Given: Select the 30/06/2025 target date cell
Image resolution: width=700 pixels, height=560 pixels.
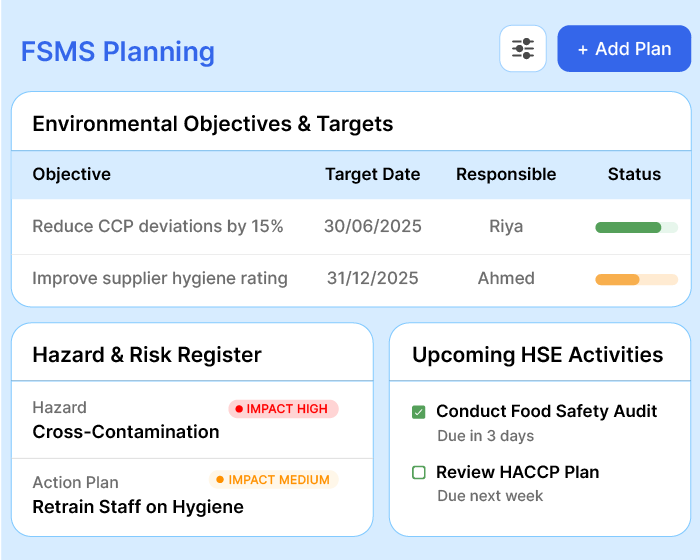Looking at the screenshot, I should tap(372, 227).
